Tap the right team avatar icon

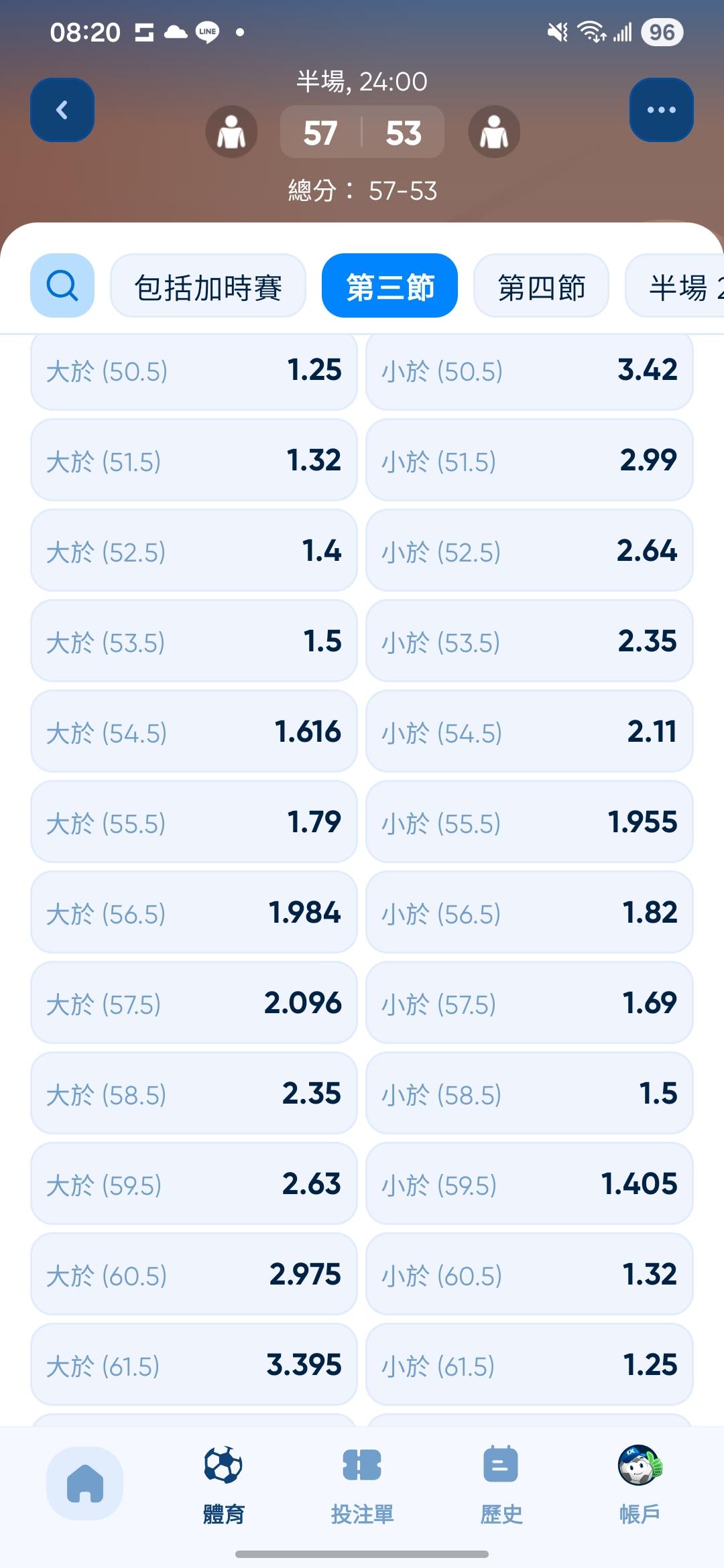[494, 132]
